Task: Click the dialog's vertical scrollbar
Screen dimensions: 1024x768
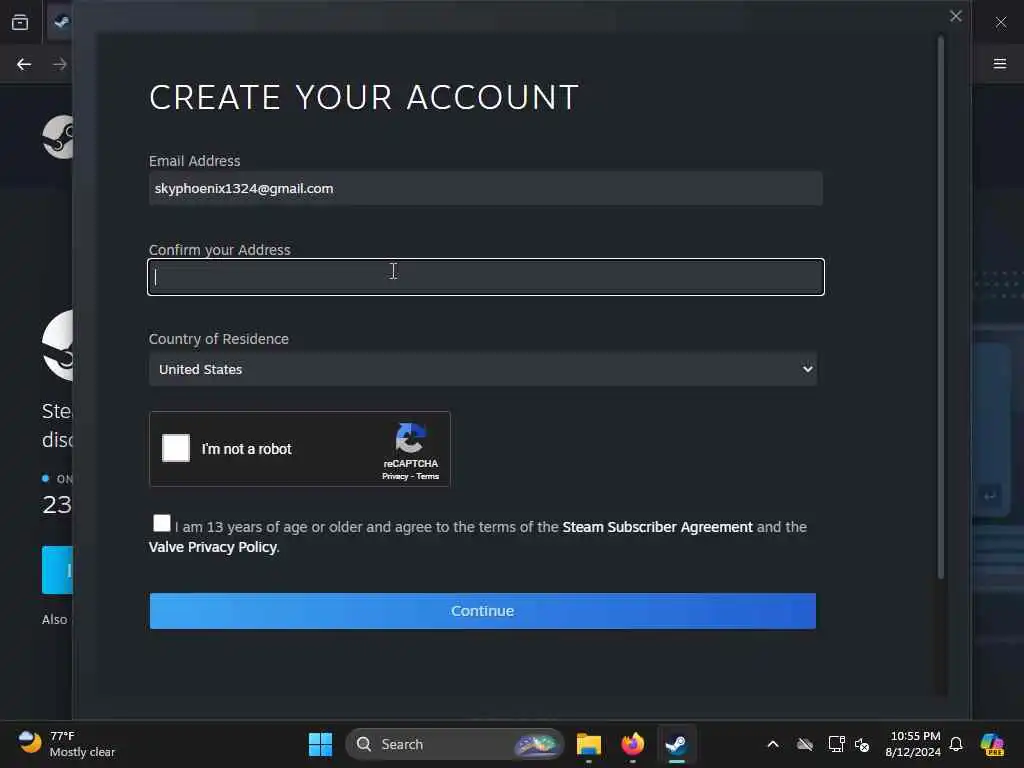Action: 941,307
